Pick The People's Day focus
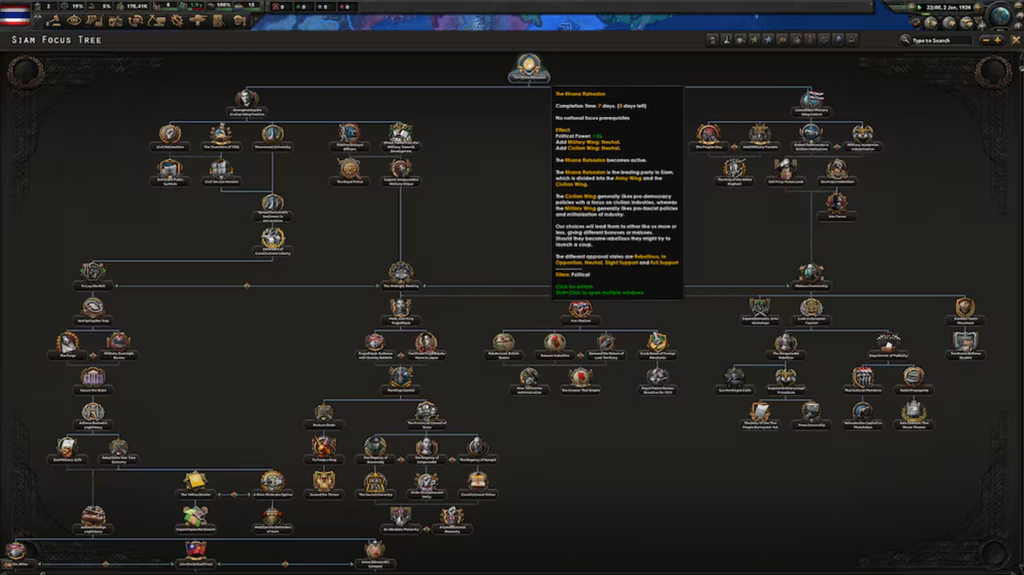This screenshot has width=1024, height=575. click(708, 137)
